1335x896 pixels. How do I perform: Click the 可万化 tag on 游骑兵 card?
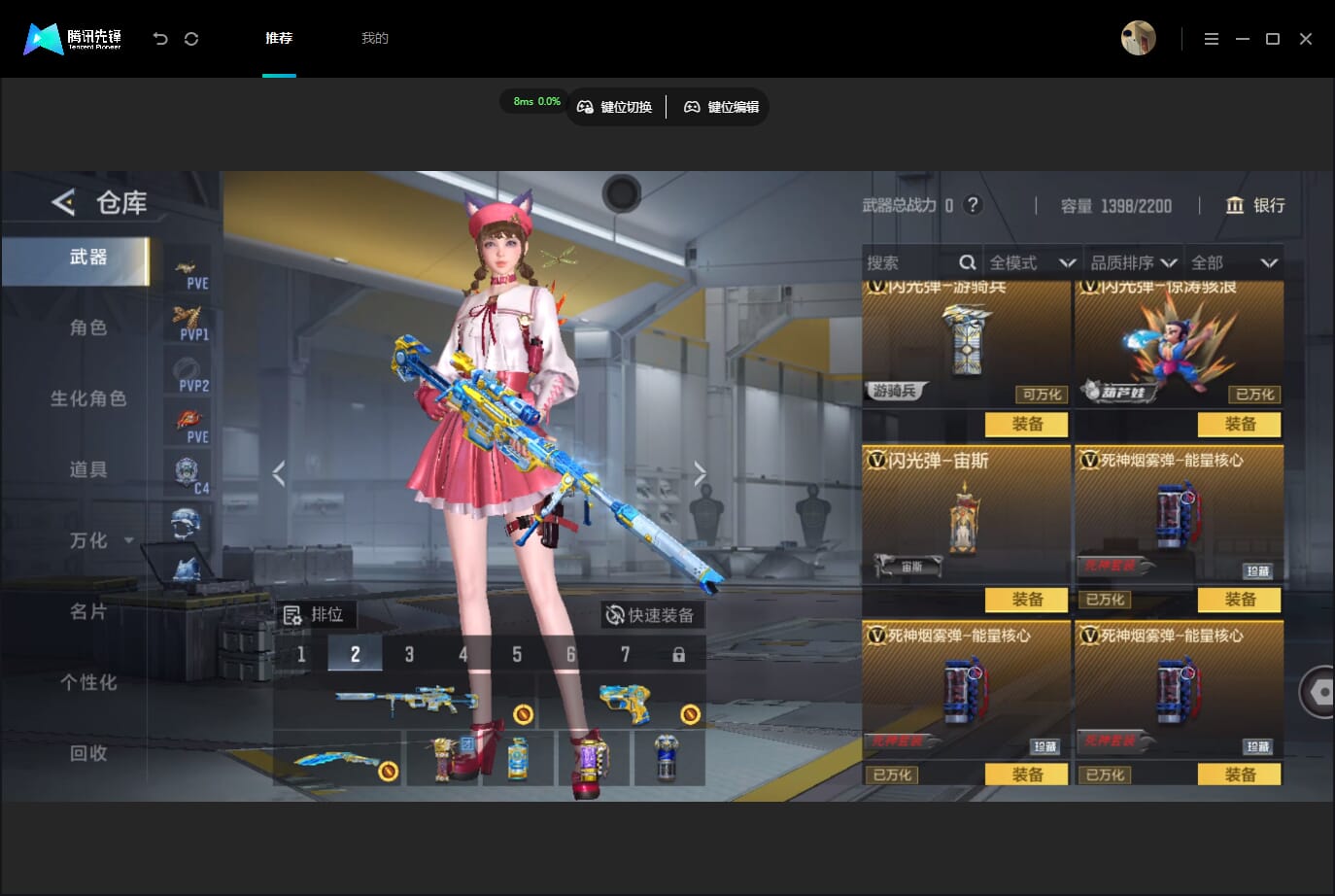pos(1042,395)
